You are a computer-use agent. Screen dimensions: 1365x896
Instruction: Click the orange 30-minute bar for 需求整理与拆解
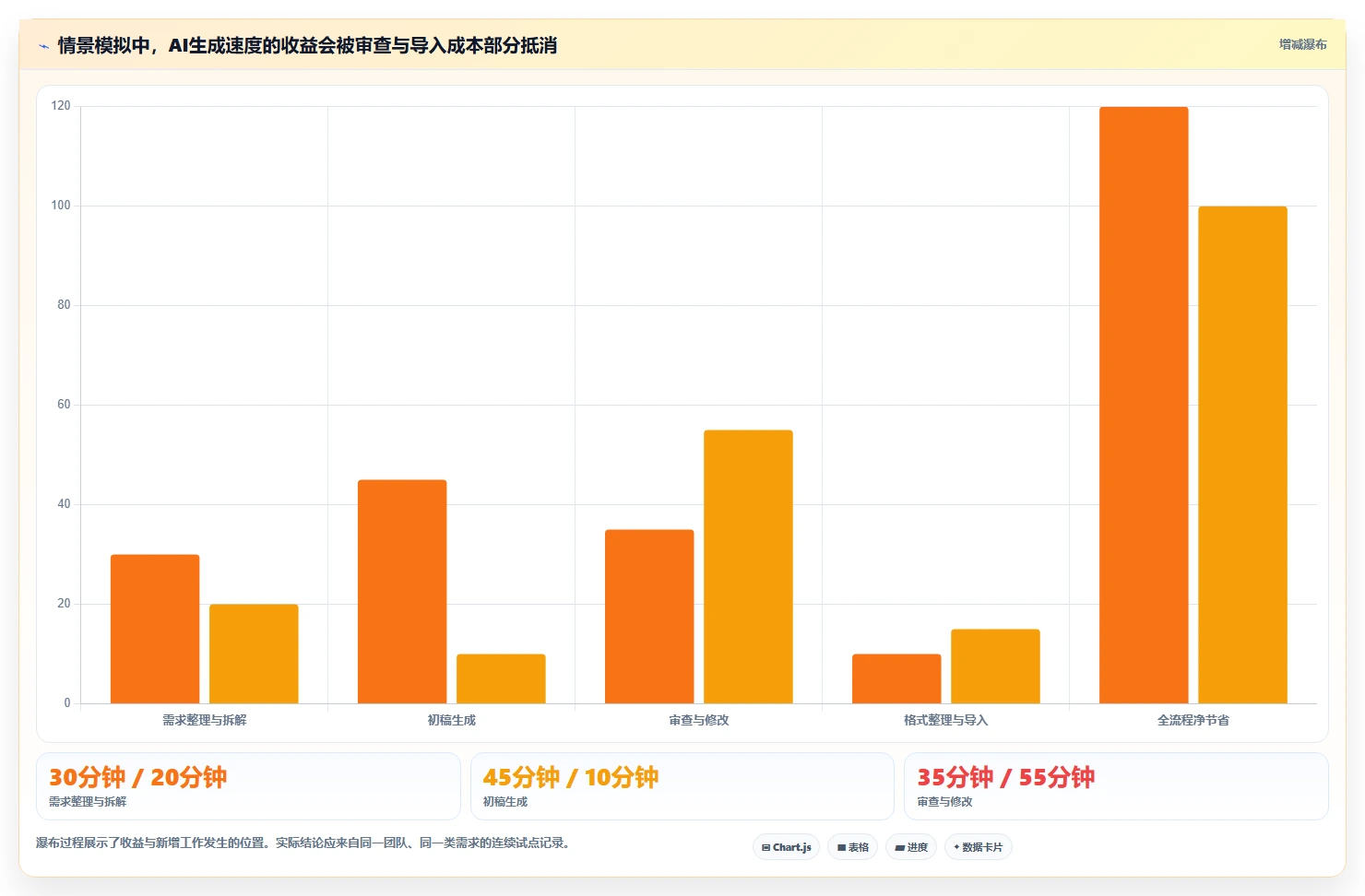tap(155, 629)
